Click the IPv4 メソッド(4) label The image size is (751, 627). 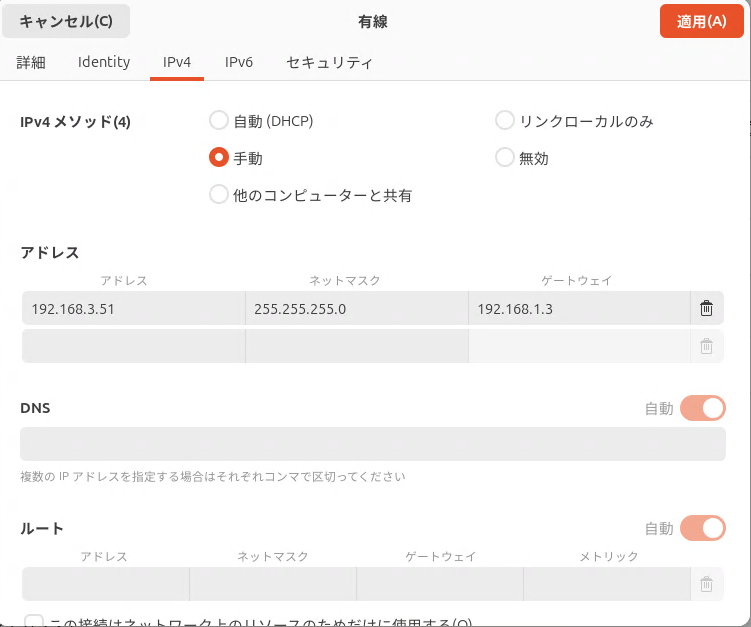pyautogui.click(x=75, y=122)
